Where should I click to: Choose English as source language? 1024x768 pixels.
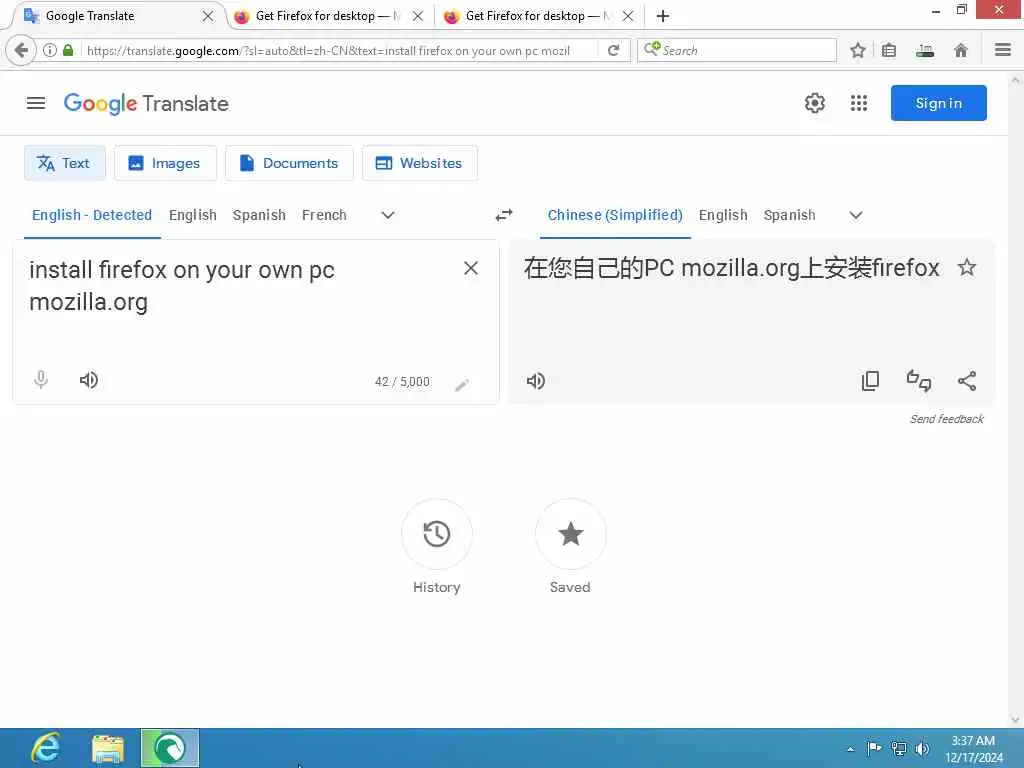coord(193,215)
